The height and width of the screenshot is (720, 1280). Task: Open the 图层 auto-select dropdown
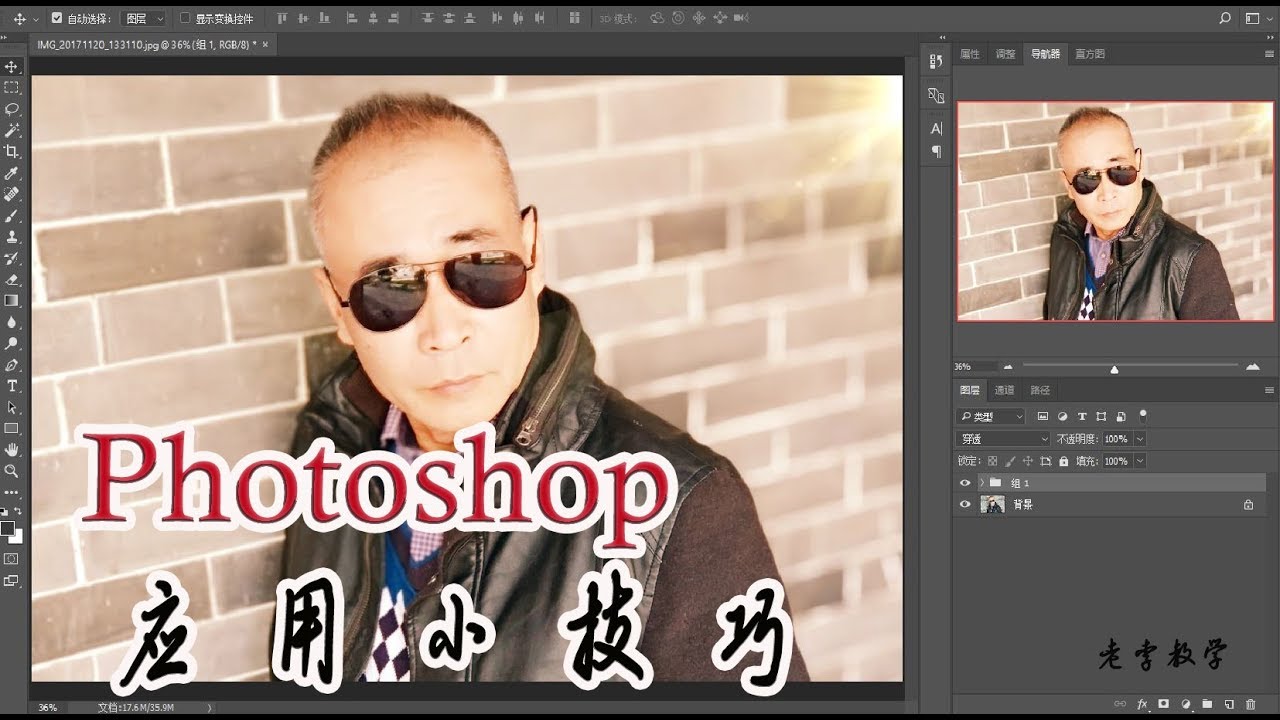point(144,18)
